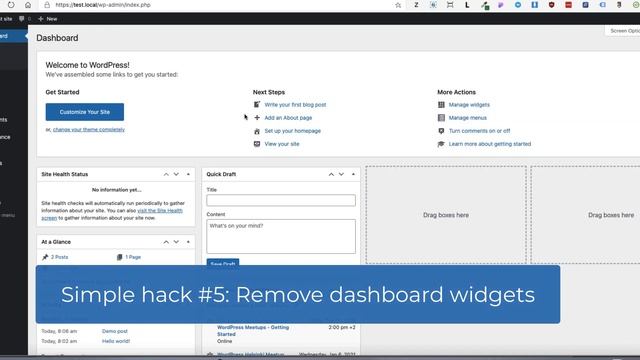Focus the What's on your mind content box
640x360 pixels.
click(281, 236)
